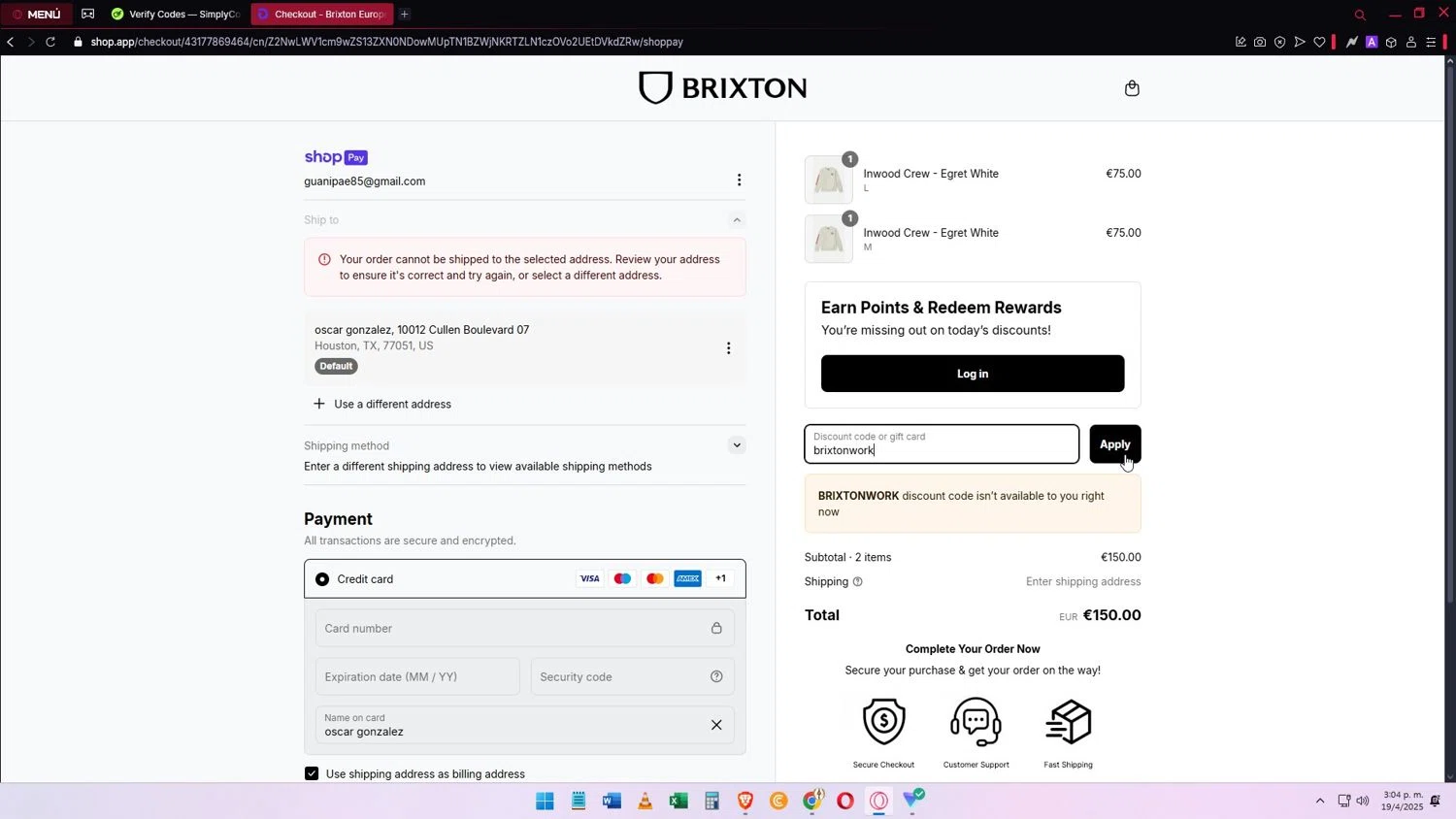Open Brave browser from taskbar

point(745,801)
